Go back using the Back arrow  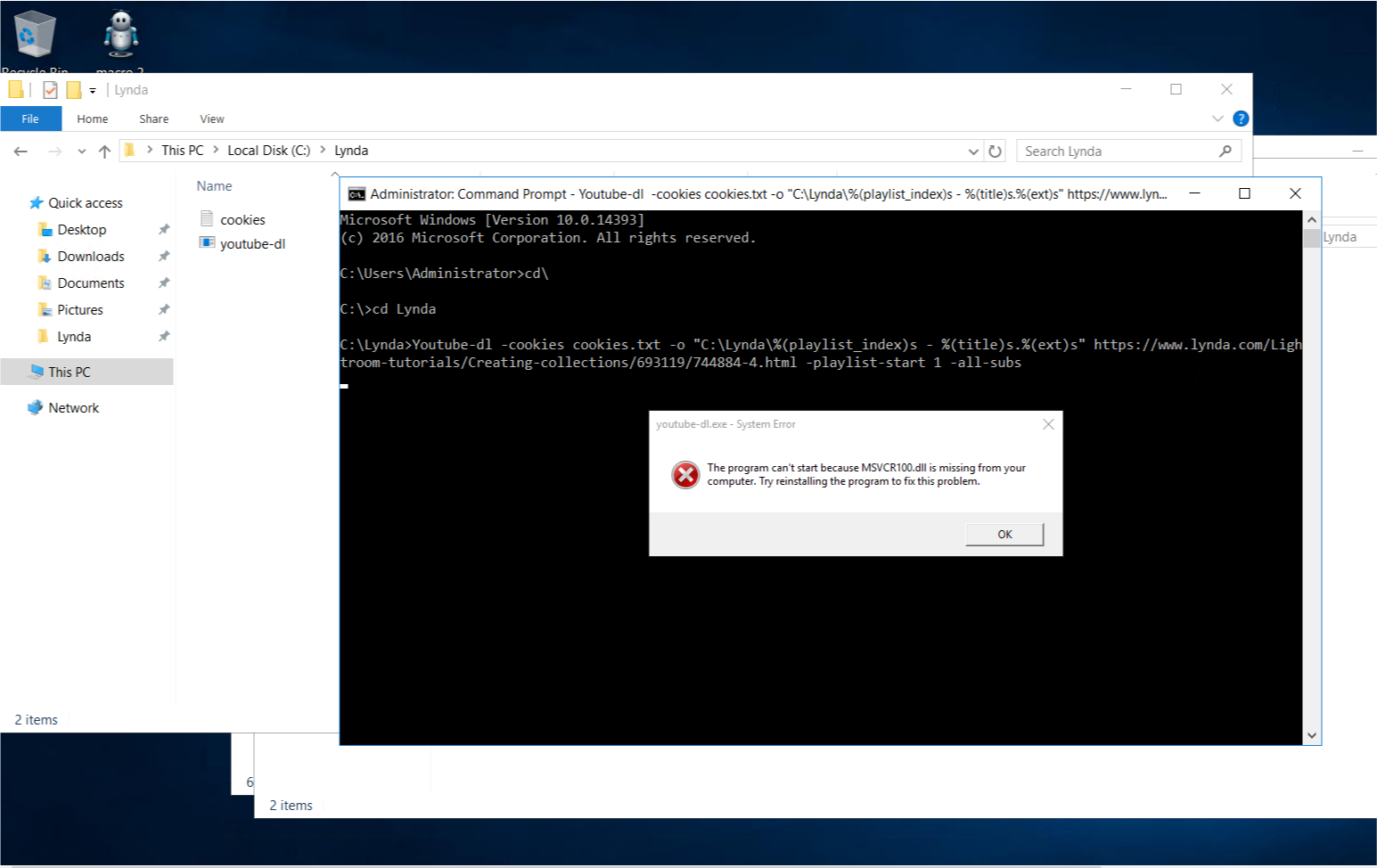pos(20,151)
